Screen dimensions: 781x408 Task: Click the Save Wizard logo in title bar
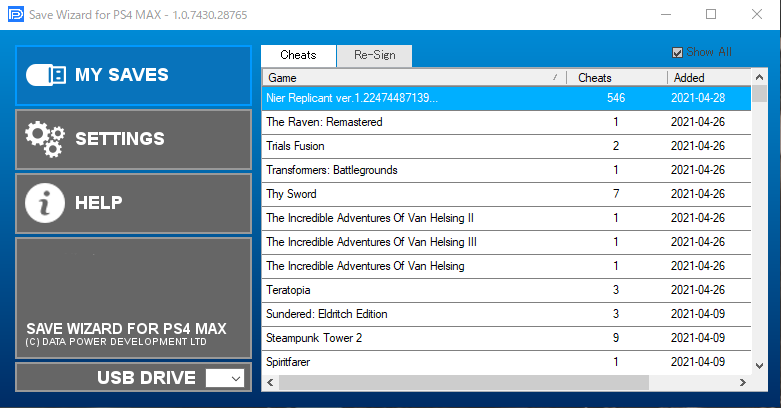[15, 14]
